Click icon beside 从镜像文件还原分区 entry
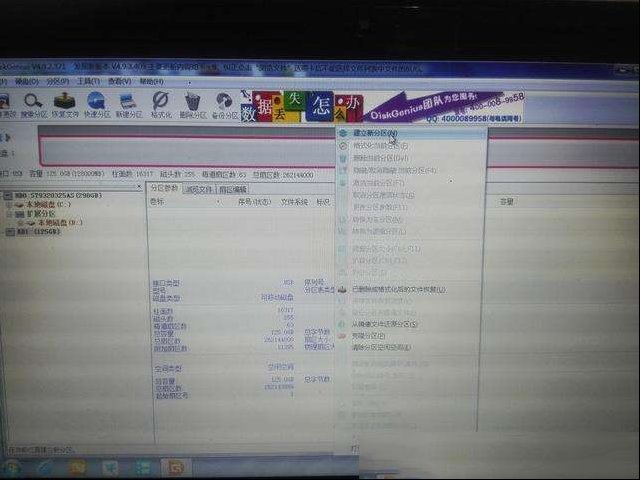Image resolution: width=640 pixels, height=480 pixels. (x=342, y=324)
